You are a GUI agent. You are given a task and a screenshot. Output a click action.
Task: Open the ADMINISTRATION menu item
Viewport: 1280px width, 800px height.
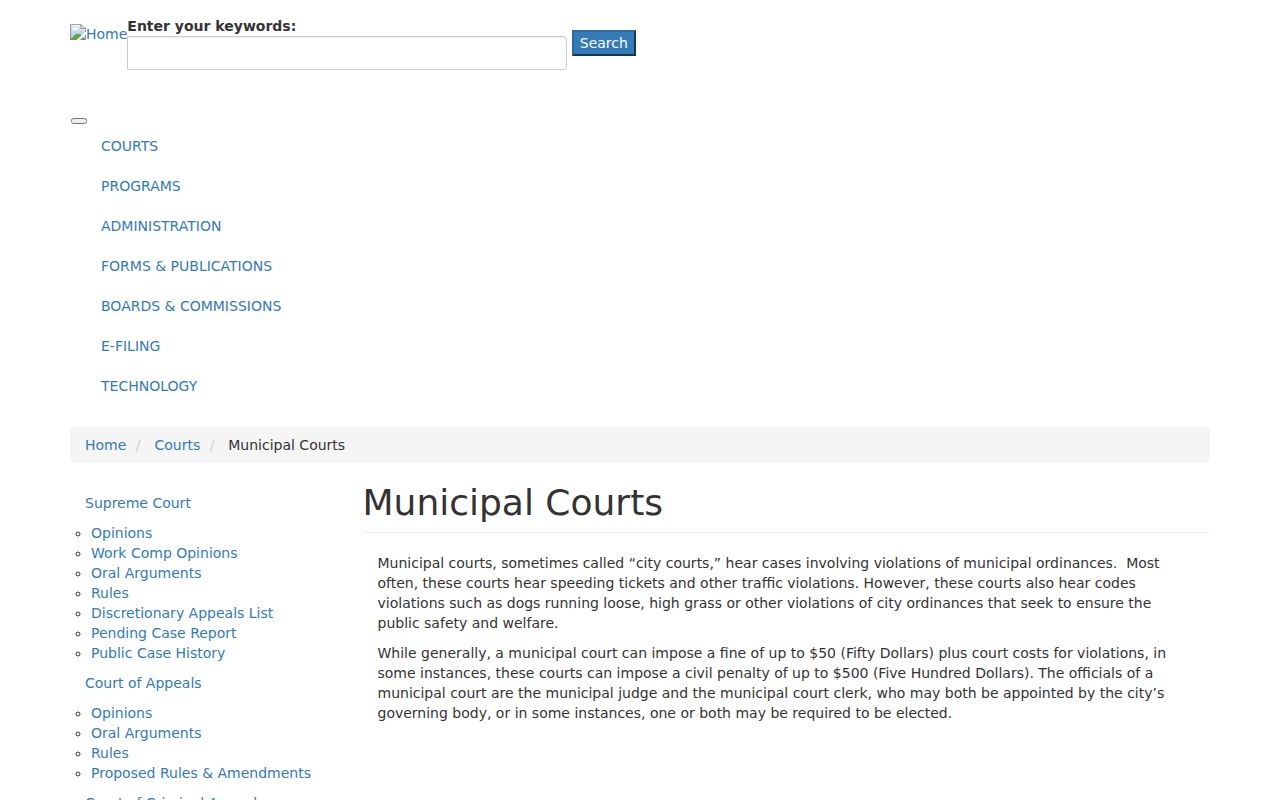coord(161,226)
